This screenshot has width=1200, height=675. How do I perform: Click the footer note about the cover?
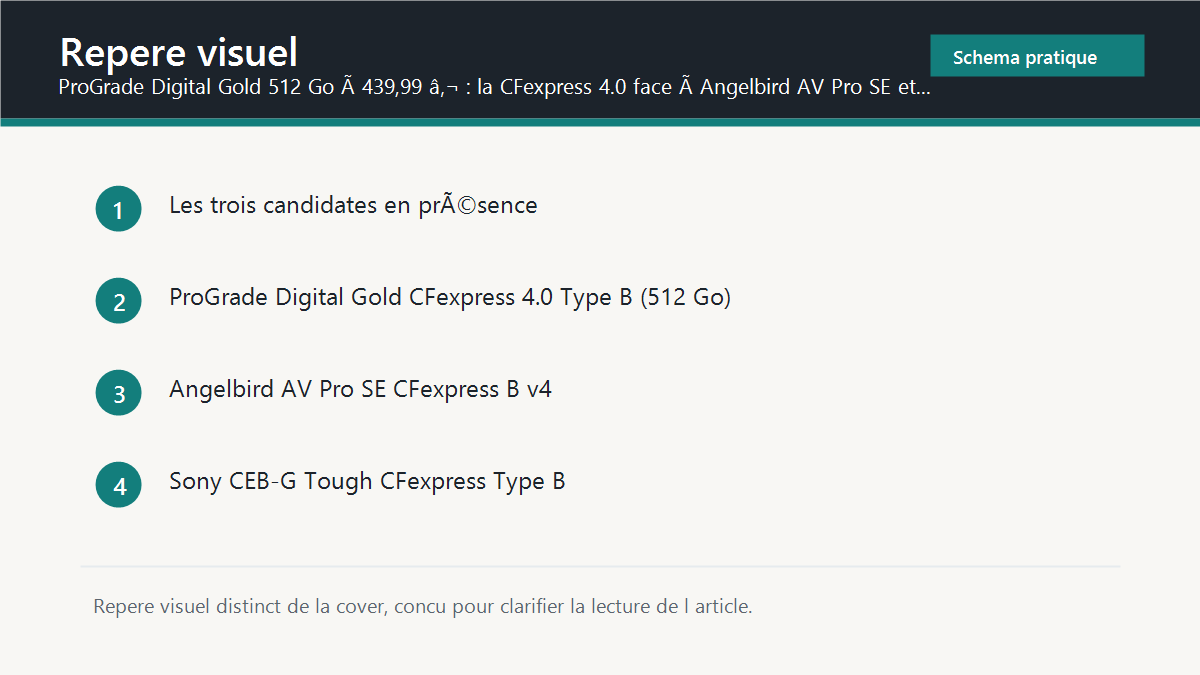point(422,606)
